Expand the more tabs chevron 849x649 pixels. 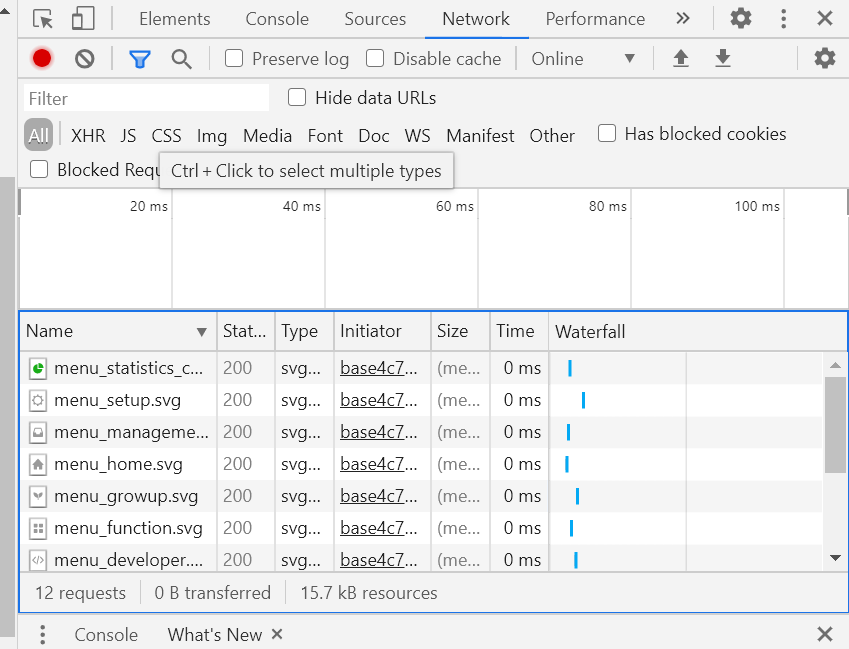(683, 18)
